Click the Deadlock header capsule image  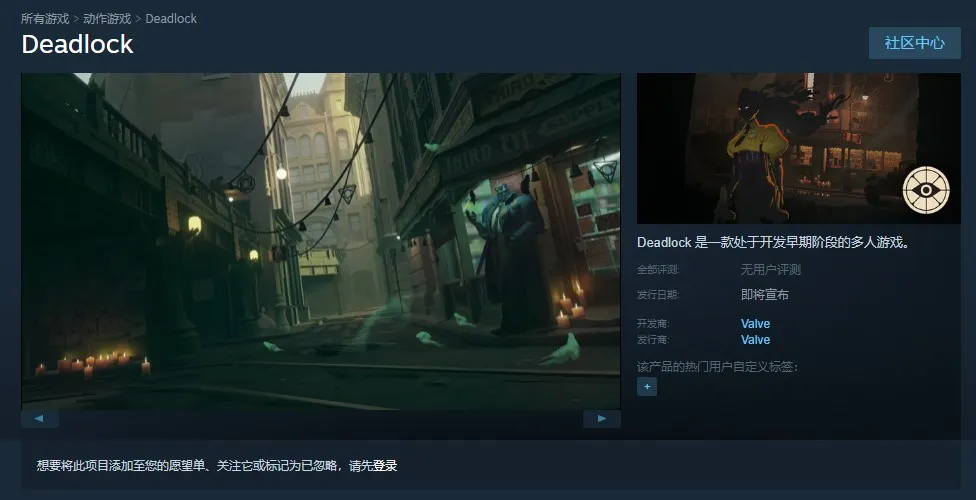tap(799, 148)
